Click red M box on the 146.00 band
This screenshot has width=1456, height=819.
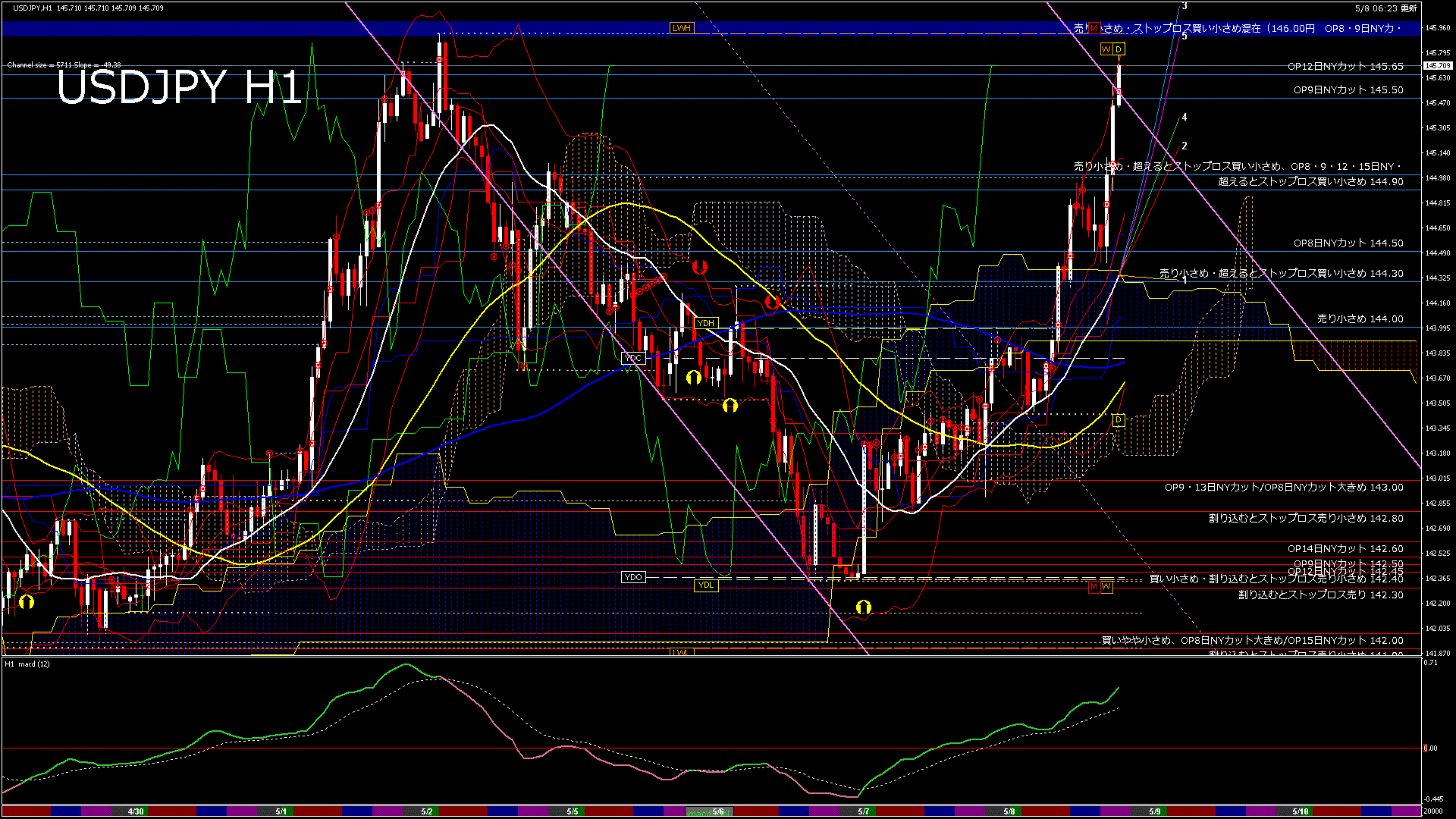point(1094,29)
